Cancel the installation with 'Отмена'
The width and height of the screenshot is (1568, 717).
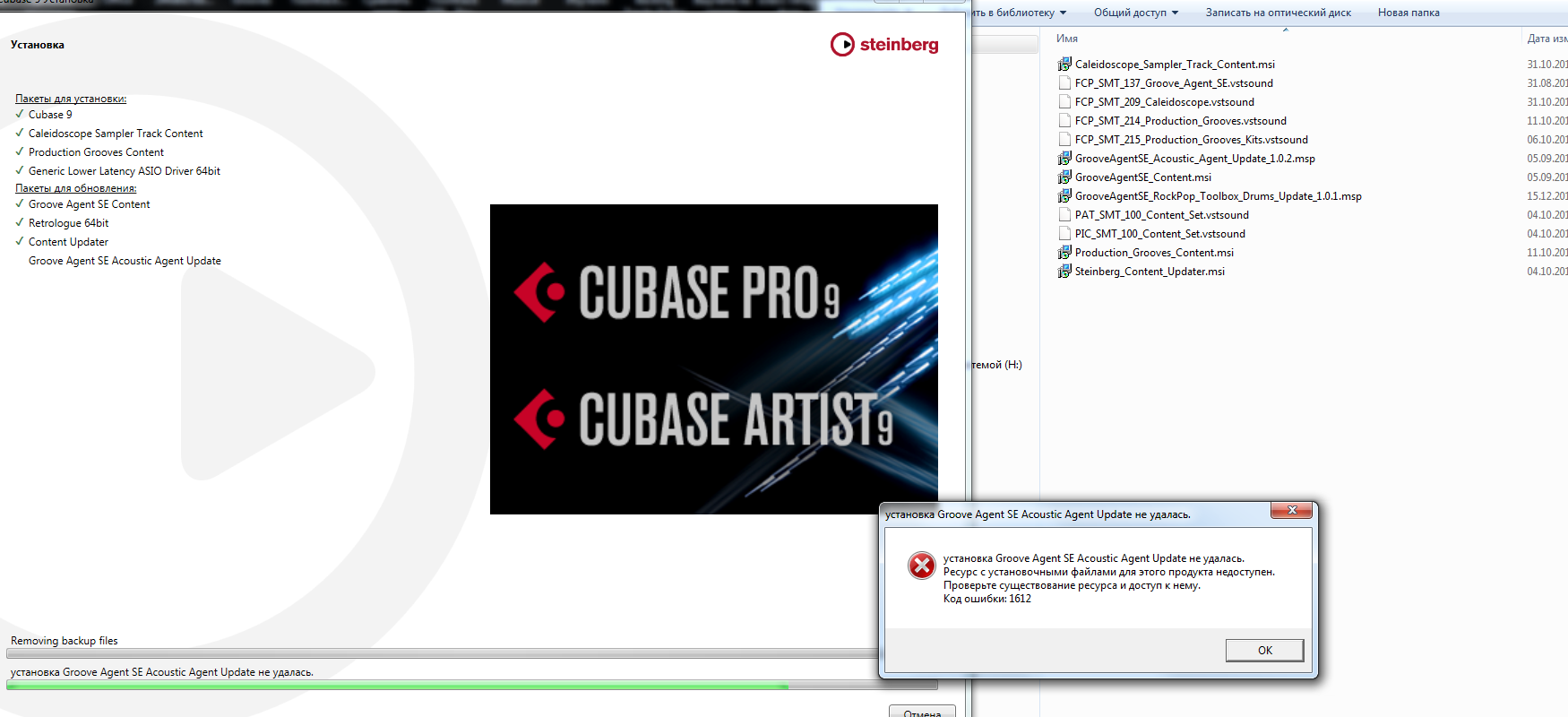(922, 712)
